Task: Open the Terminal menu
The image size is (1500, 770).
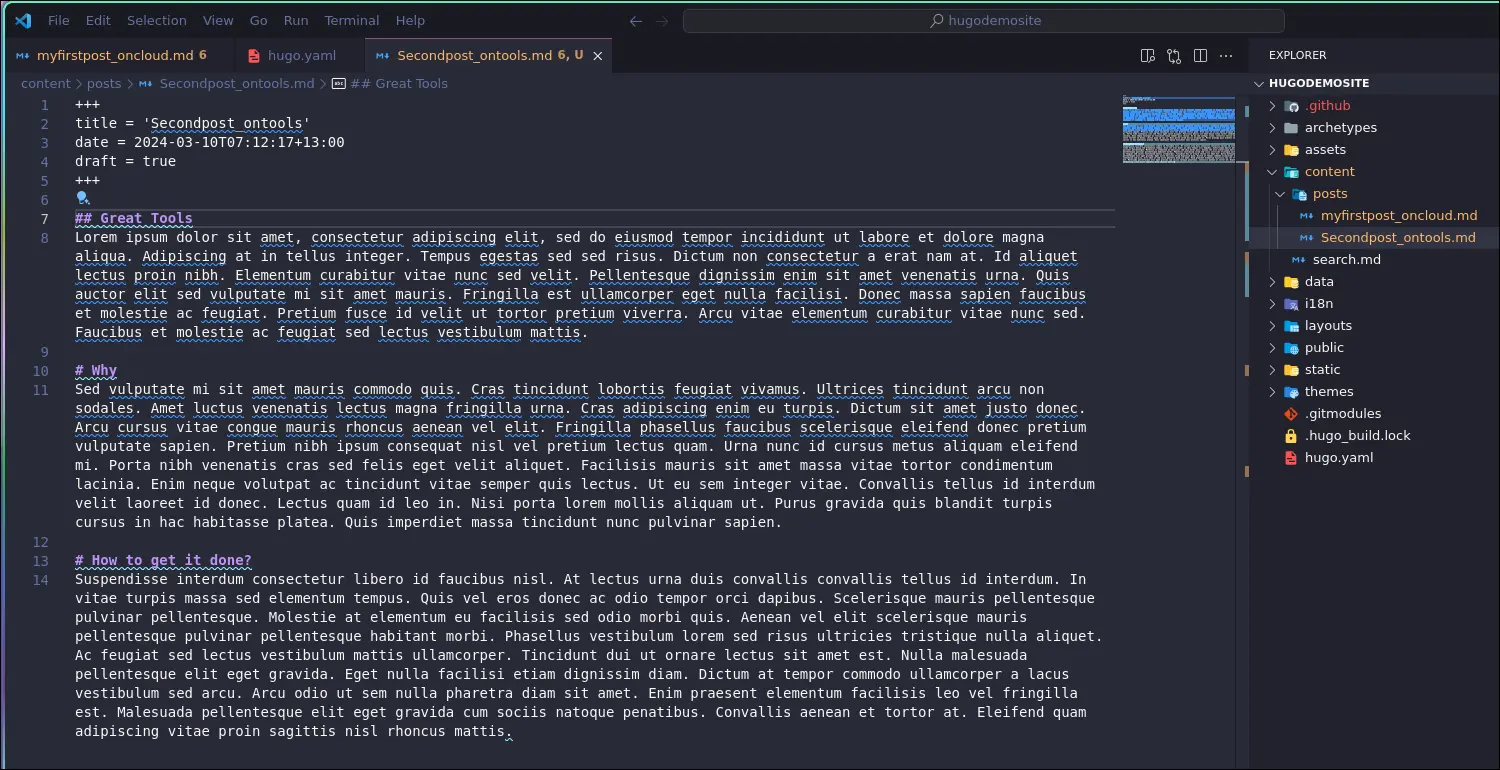Action: (352, 20)
